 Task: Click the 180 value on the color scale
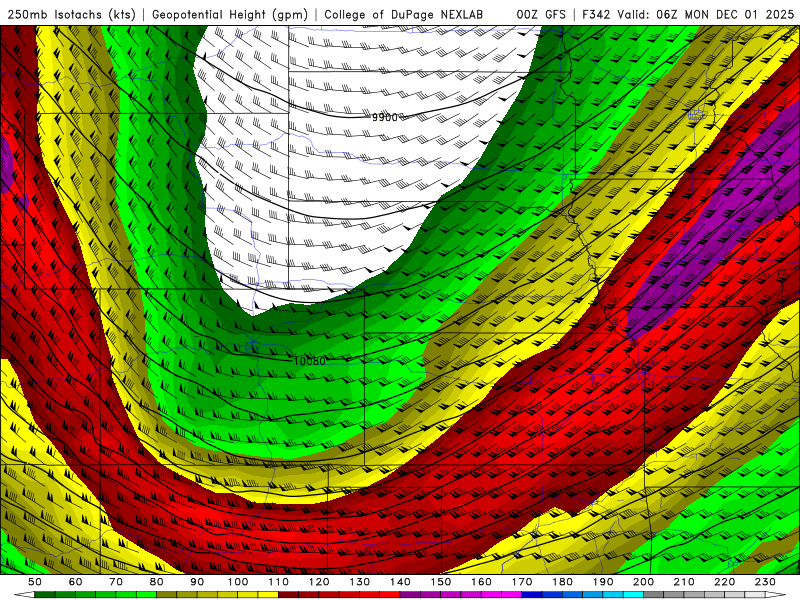562,582
